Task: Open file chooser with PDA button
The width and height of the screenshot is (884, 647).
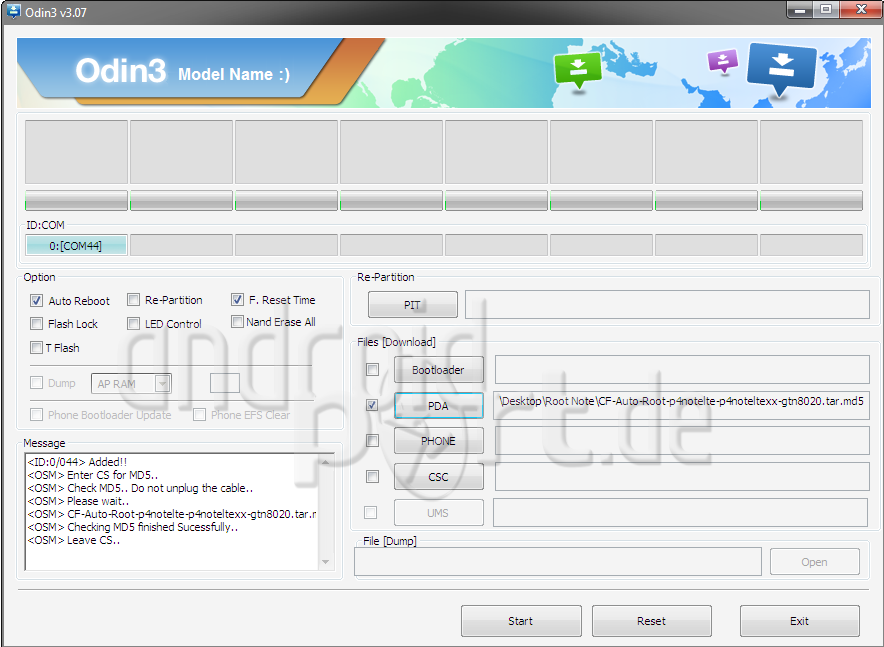Action: coord(438,406)
